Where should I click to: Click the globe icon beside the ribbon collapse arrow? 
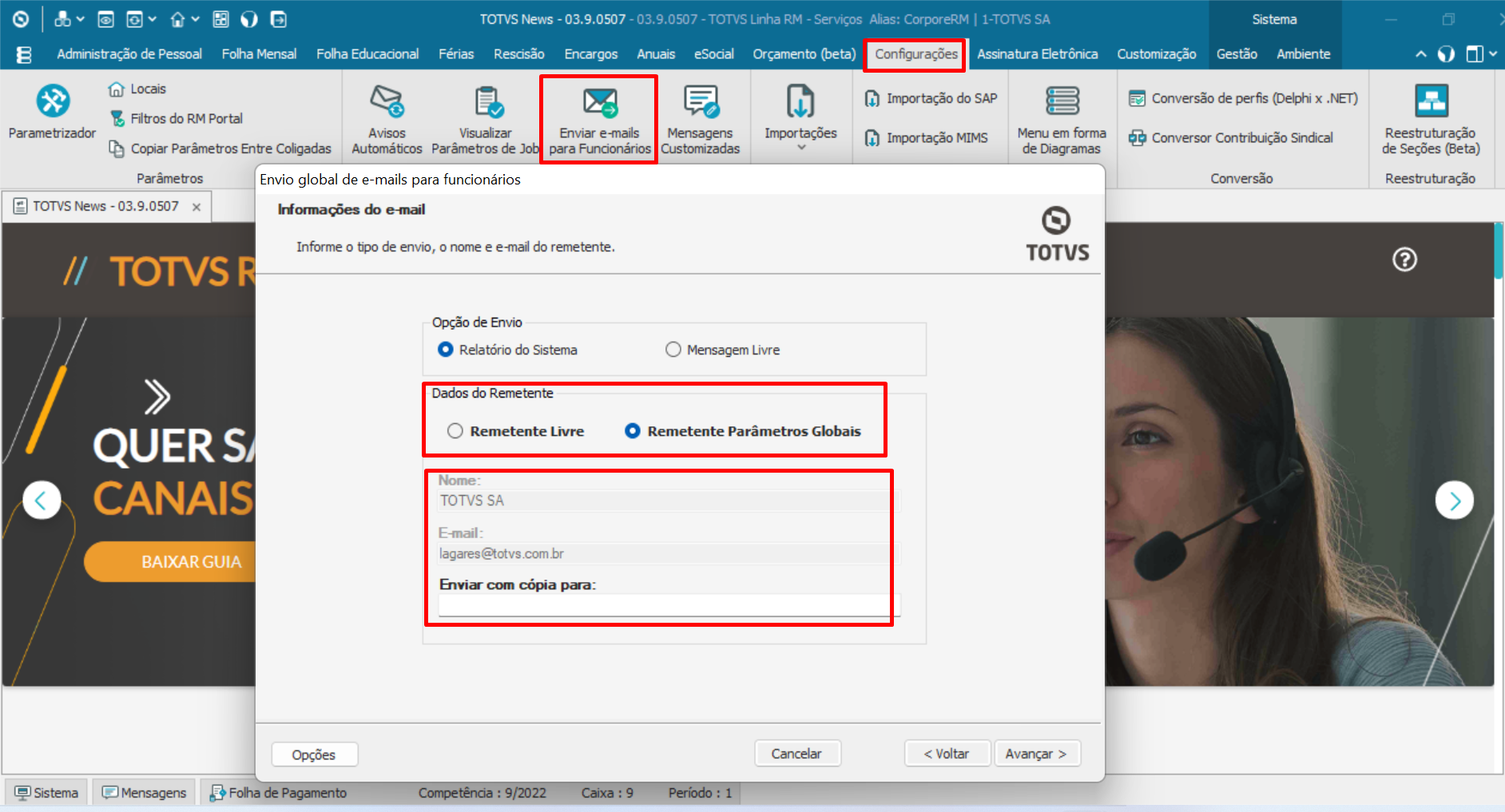(x=1446, y=54)
